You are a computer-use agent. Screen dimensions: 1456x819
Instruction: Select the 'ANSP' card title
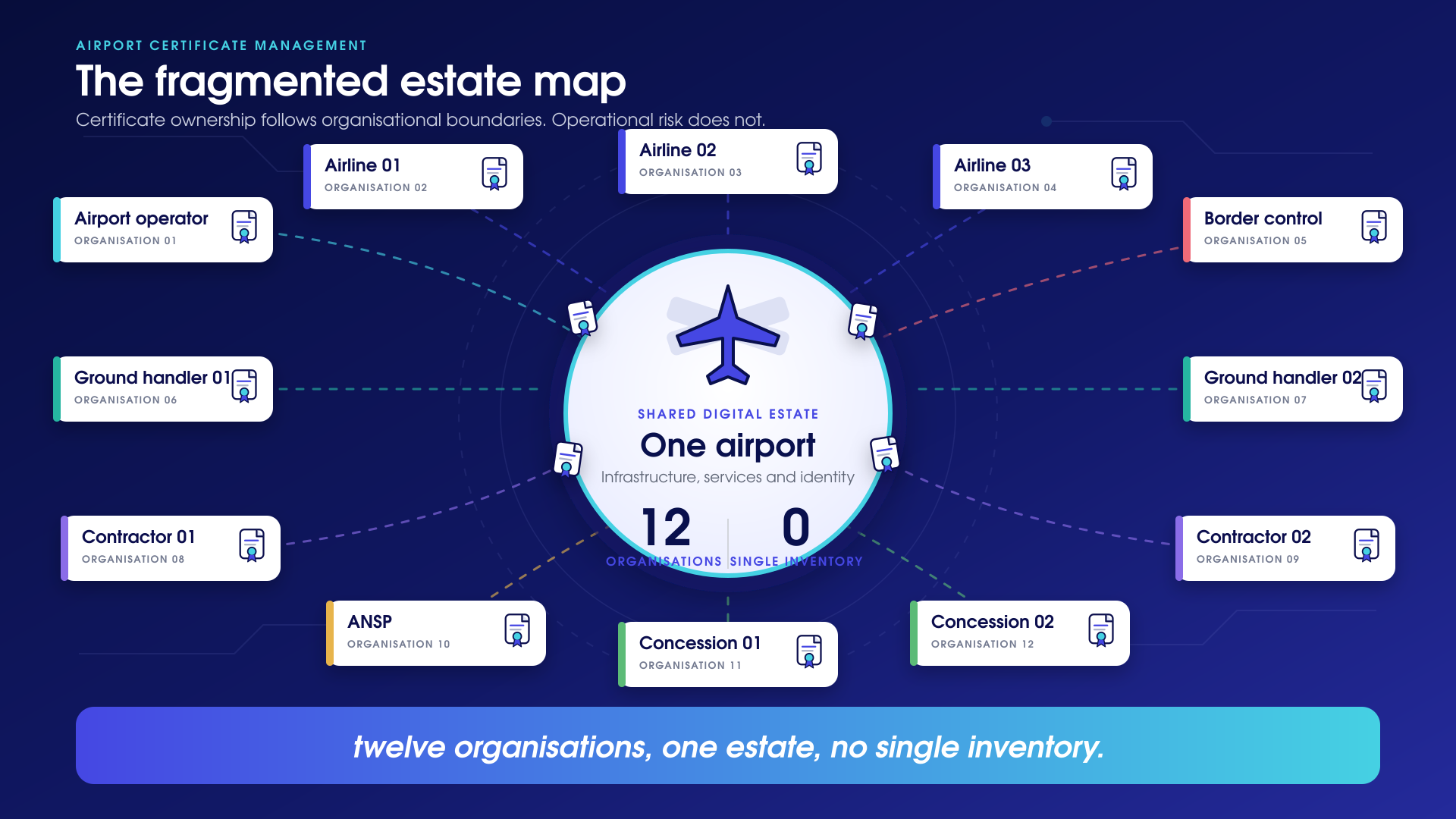[370, 622]
